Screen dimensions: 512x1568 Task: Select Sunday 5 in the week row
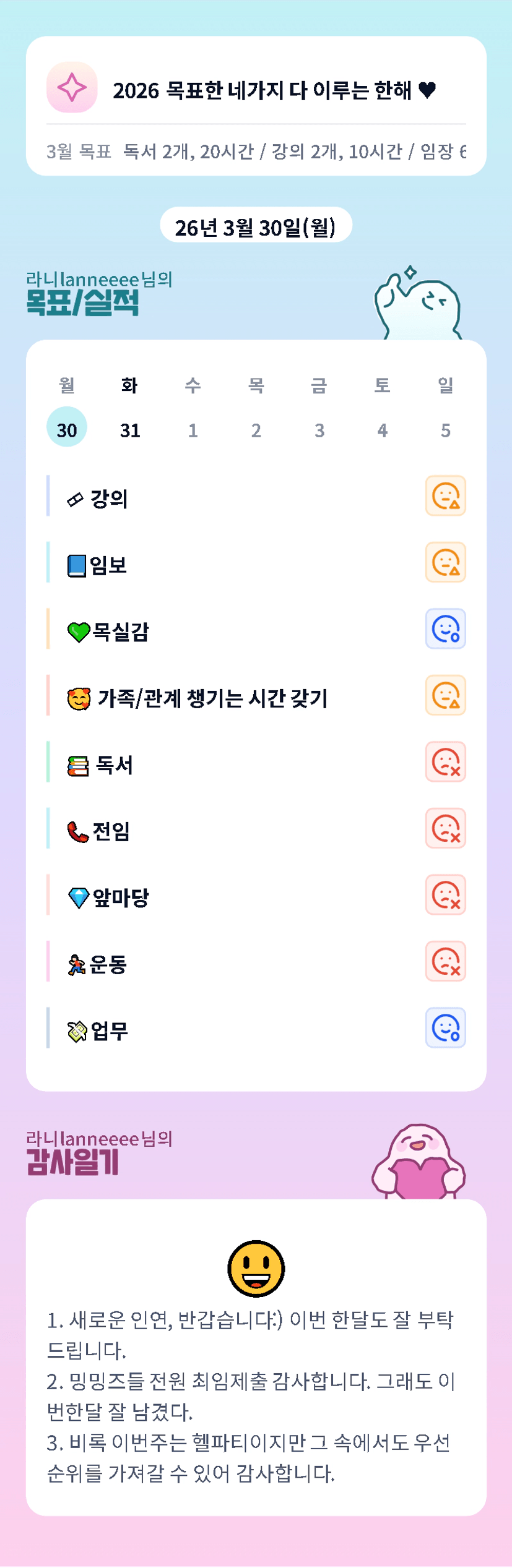click(x=445, y=429)
